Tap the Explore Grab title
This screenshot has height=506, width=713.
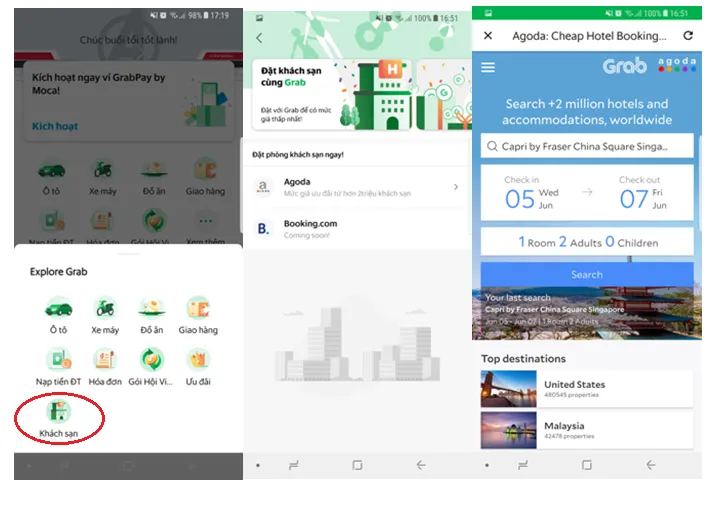tap(59, 271)
